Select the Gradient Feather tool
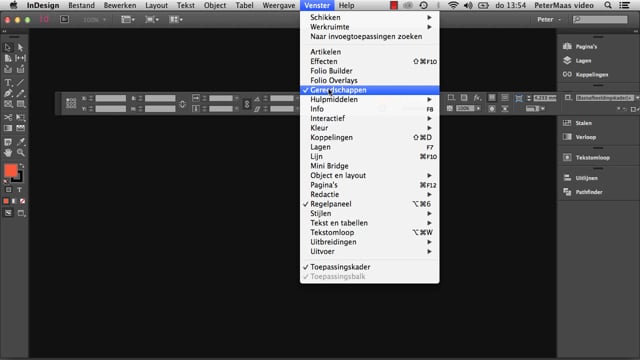Viewport: 640px width, 360px height. coord(20,128)
